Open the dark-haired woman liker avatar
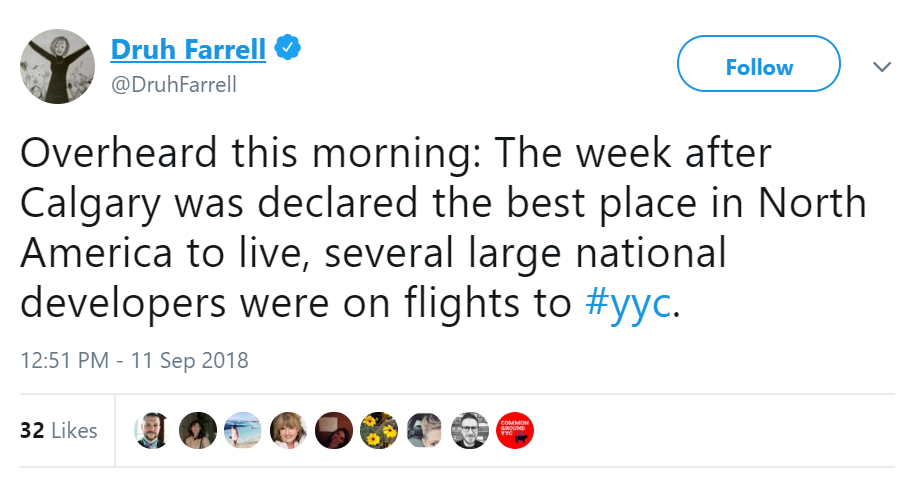 tap(197, 430)
